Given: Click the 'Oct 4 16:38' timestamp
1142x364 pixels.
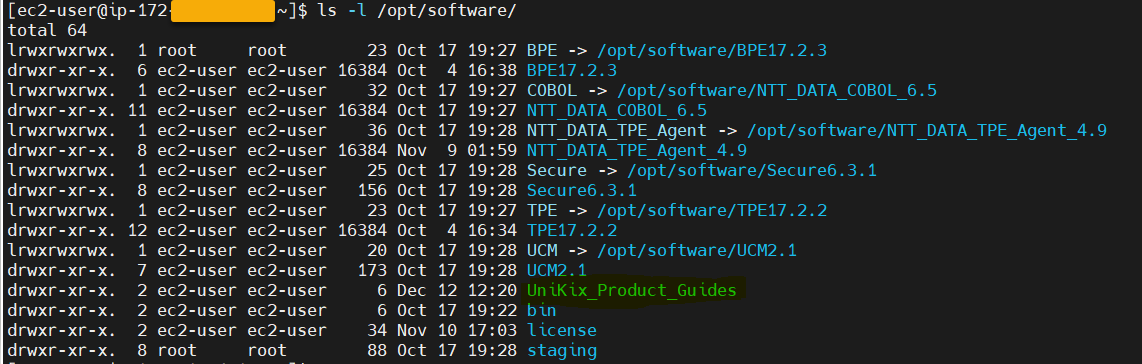Looking at the screenshot, I should 457,71.
